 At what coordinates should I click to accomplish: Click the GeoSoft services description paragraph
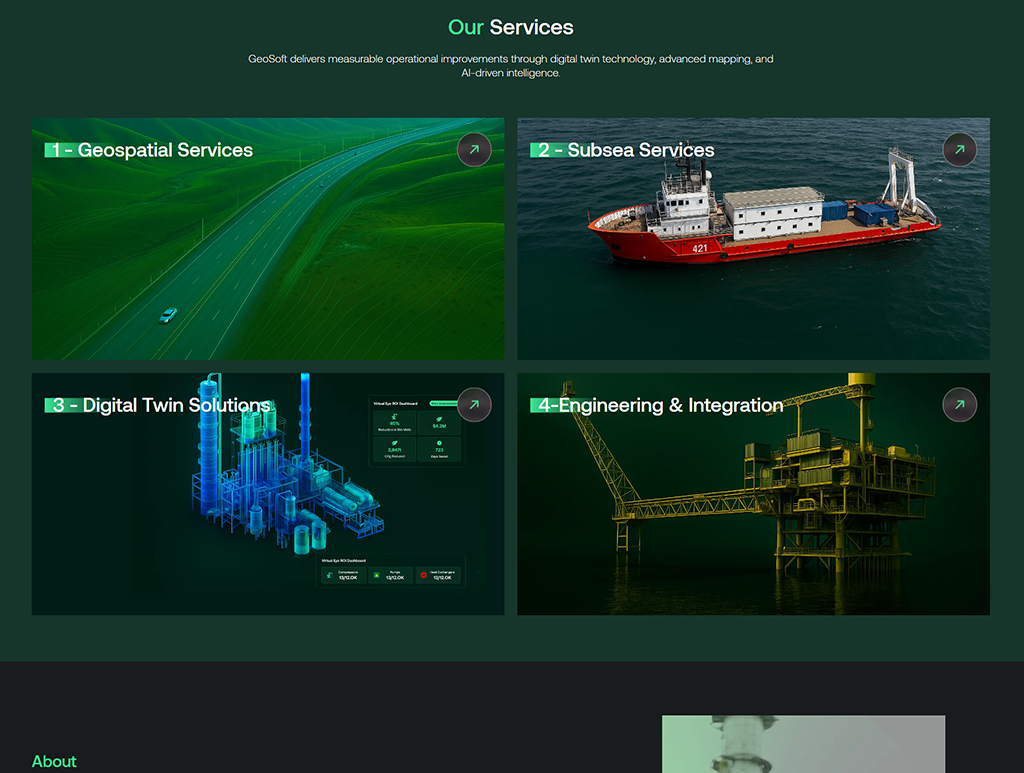tap(511, 66)
